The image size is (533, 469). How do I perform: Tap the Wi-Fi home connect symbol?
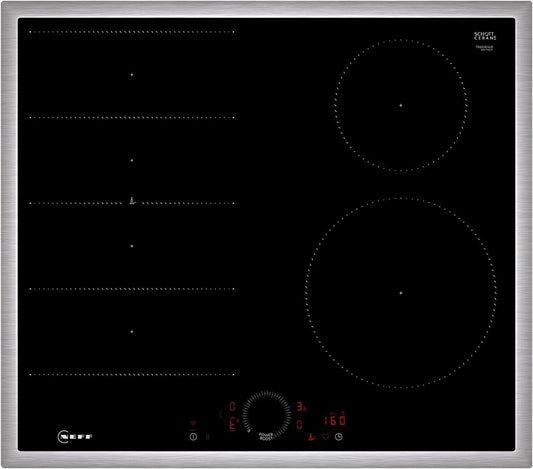[x=193, y=424]
